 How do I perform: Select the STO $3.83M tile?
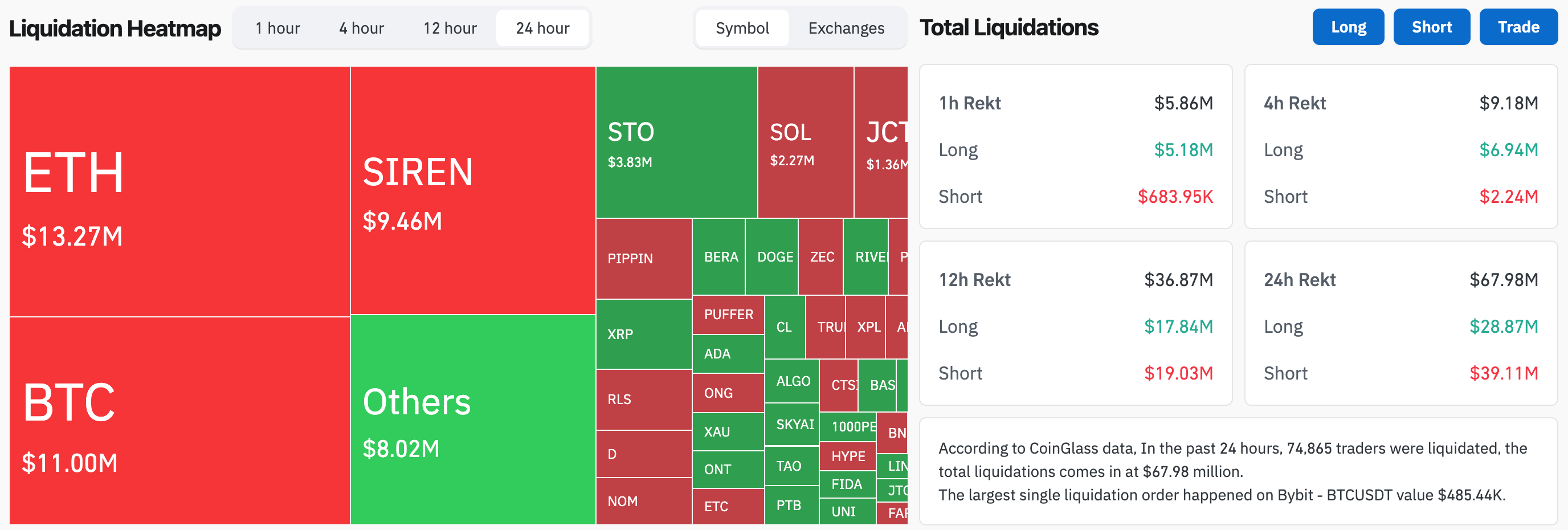676,142
